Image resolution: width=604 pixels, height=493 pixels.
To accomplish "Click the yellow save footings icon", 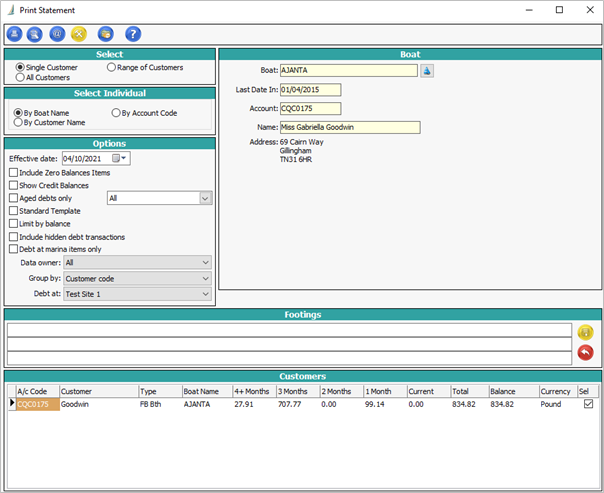I will tap(585, 332).
